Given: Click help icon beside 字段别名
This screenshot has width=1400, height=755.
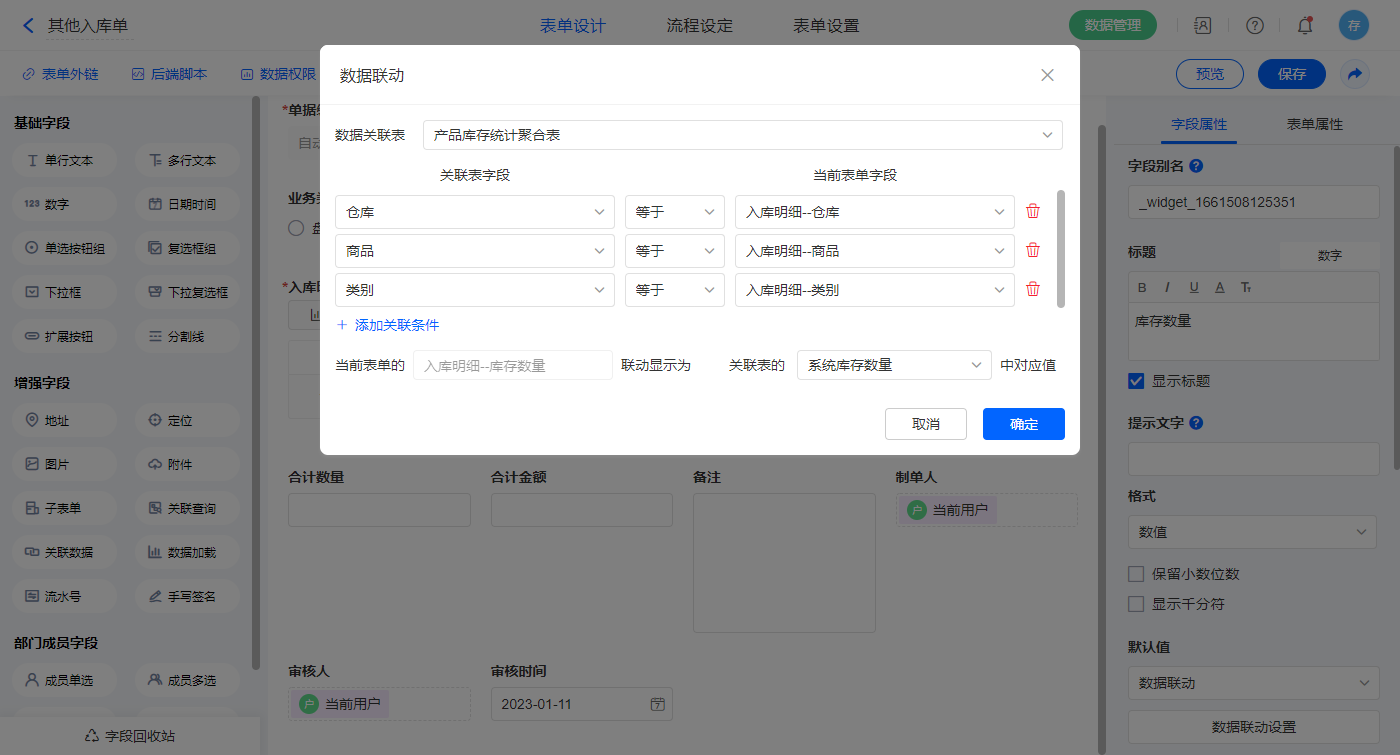Looking at the screenshot, I should click(x=1196, y=166).
